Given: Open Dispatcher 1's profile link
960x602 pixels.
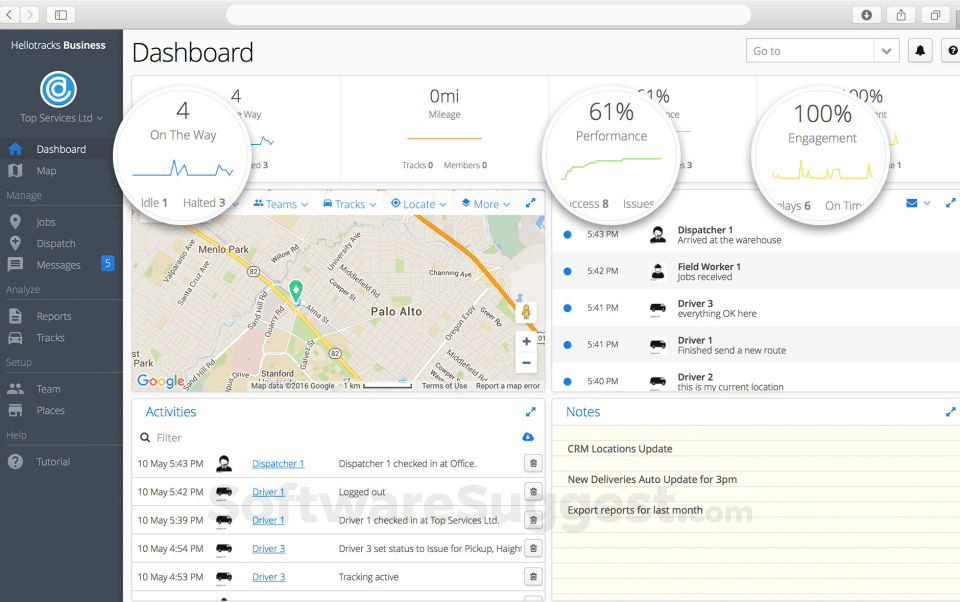Looking at the screenshot, I should click(x=279, y=463).
